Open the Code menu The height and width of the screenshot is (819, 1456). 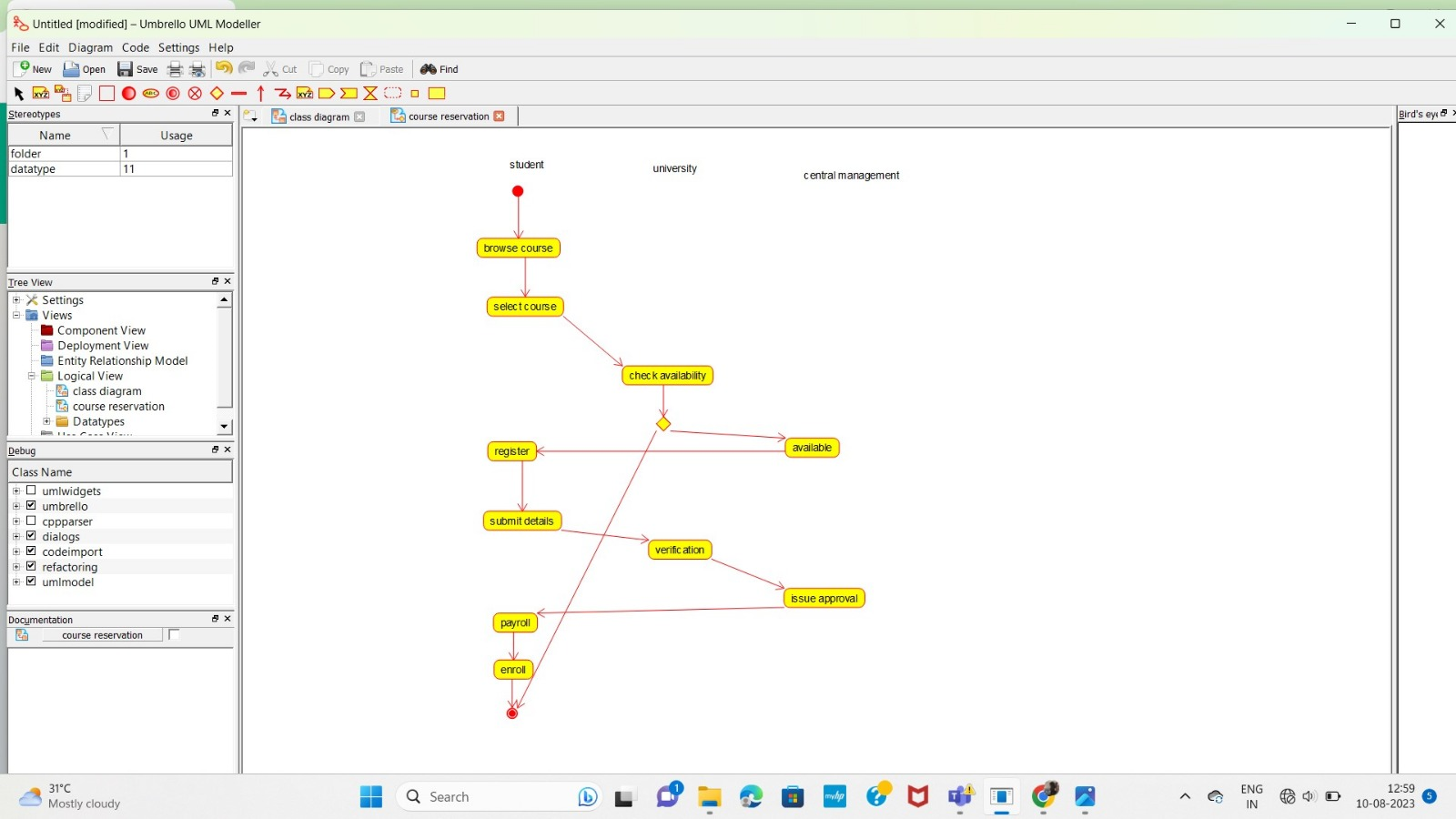[136, 47]
